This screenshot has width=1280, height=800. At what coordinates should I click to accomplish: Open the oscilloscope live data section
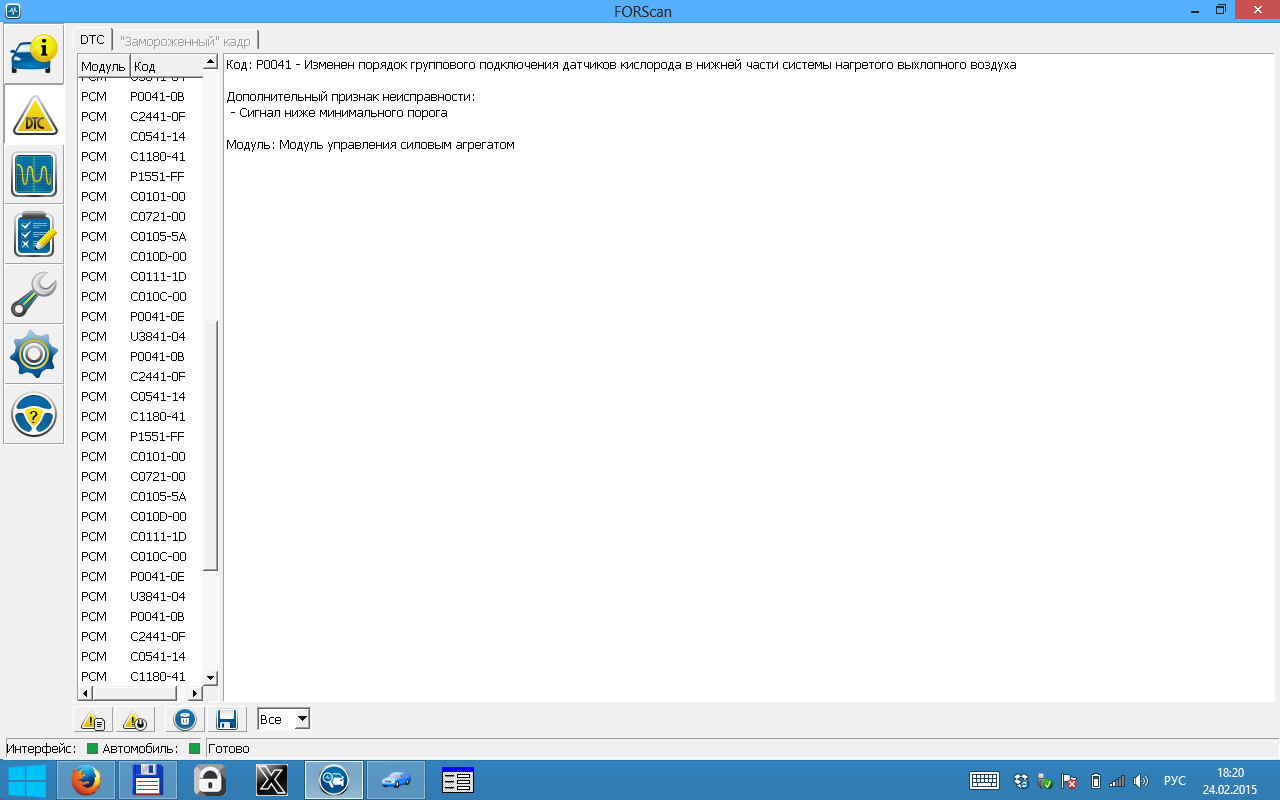[34, 174]
